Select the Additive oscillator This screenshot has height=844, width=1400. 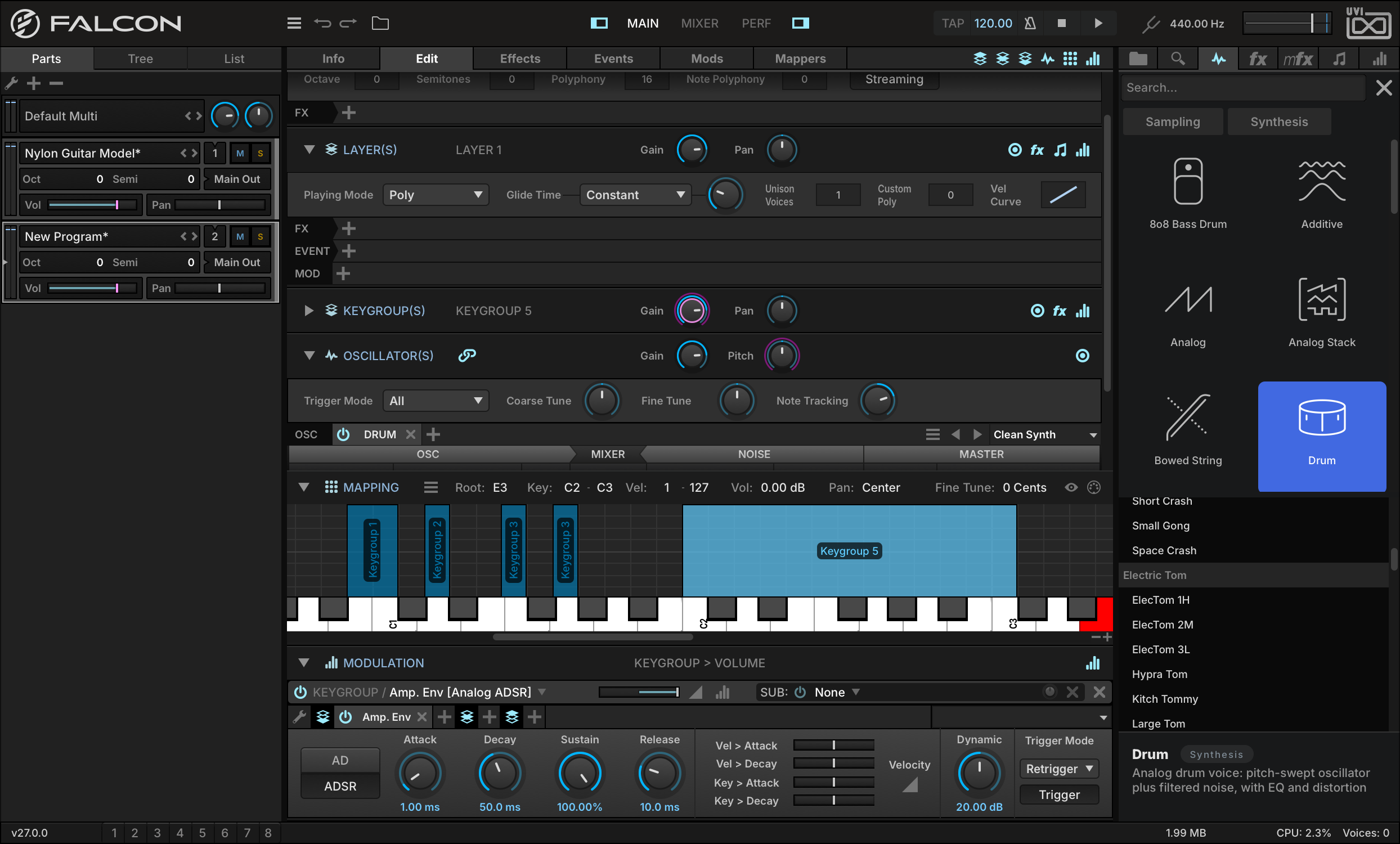(1322, 193)
